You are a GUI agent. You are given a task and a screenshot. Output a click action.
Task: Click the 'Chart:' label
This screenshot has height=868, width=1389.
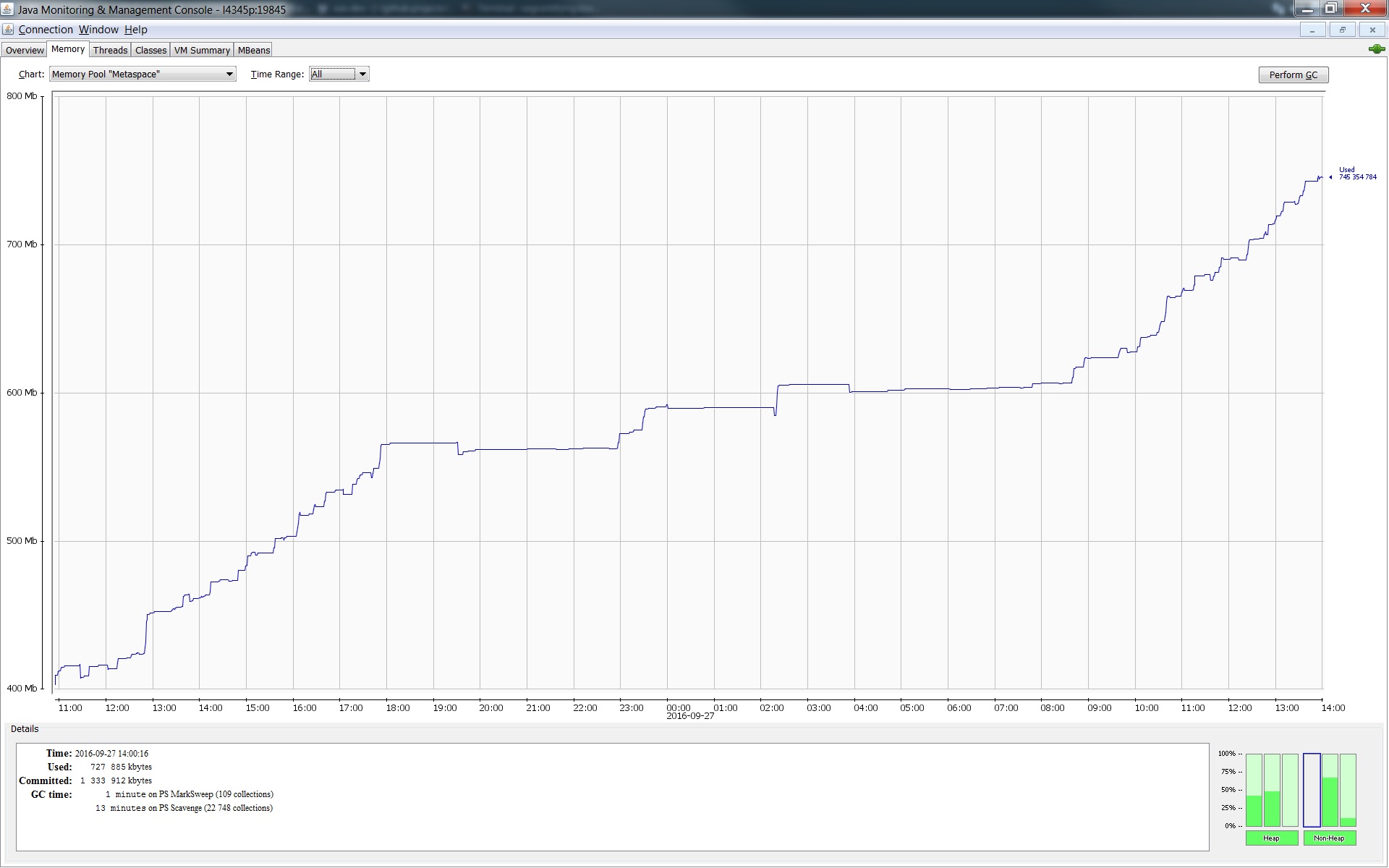(31, 74)
